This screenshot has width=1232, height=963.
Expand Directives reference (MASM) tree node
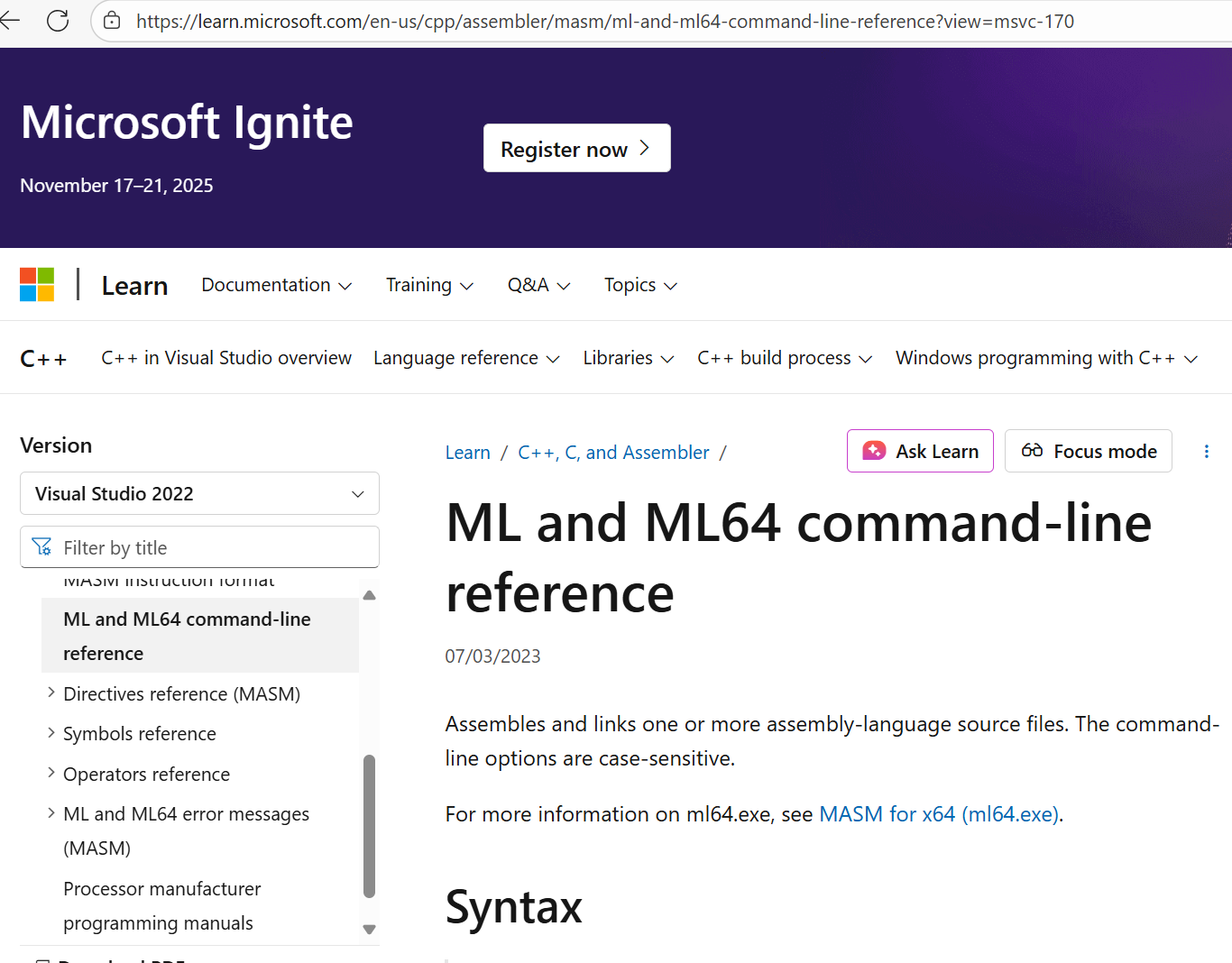point(51,692)
